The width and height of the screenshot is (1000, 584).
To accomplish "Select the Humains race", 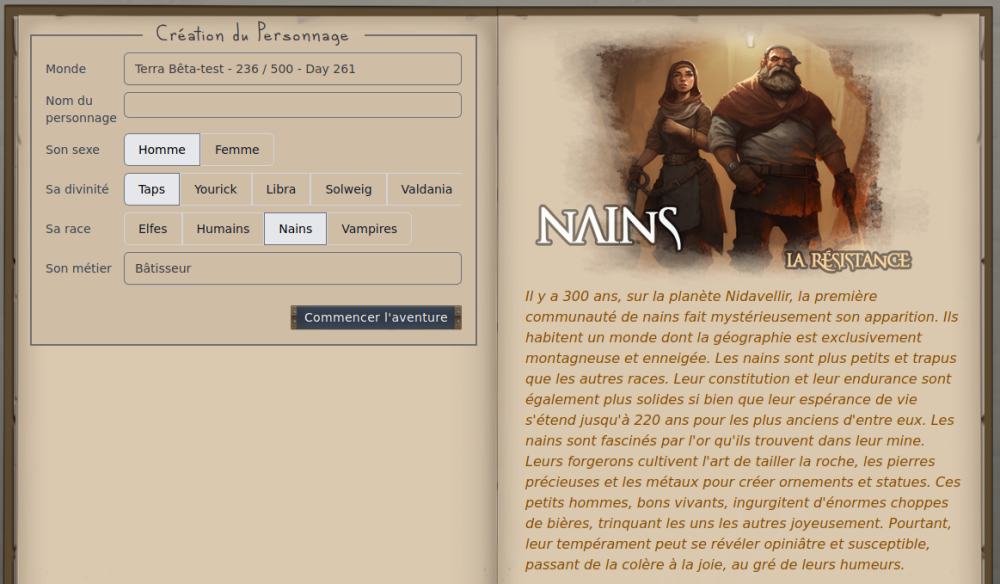I will (x=223, y=228).
